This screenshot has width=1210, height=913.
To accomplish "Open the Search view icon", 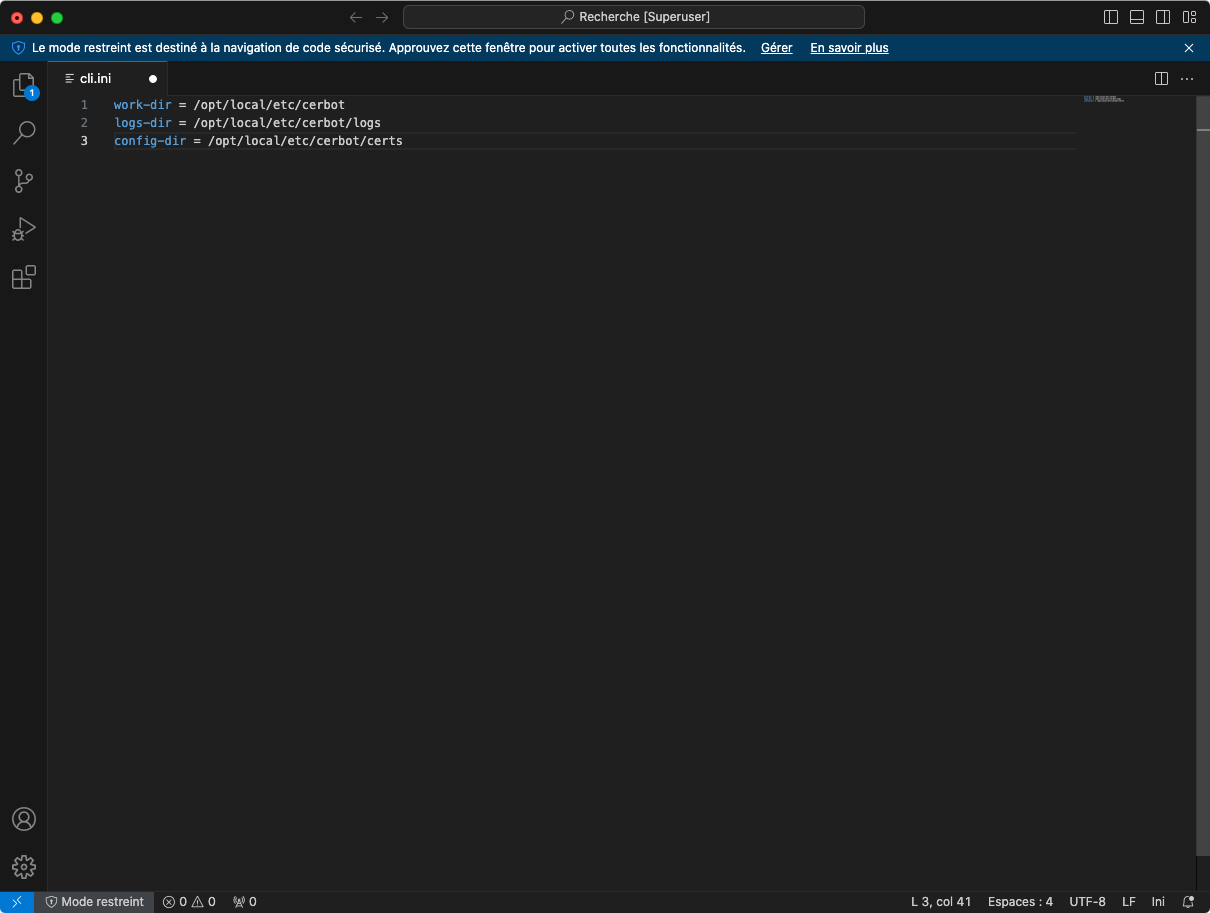I will [24, 132].
